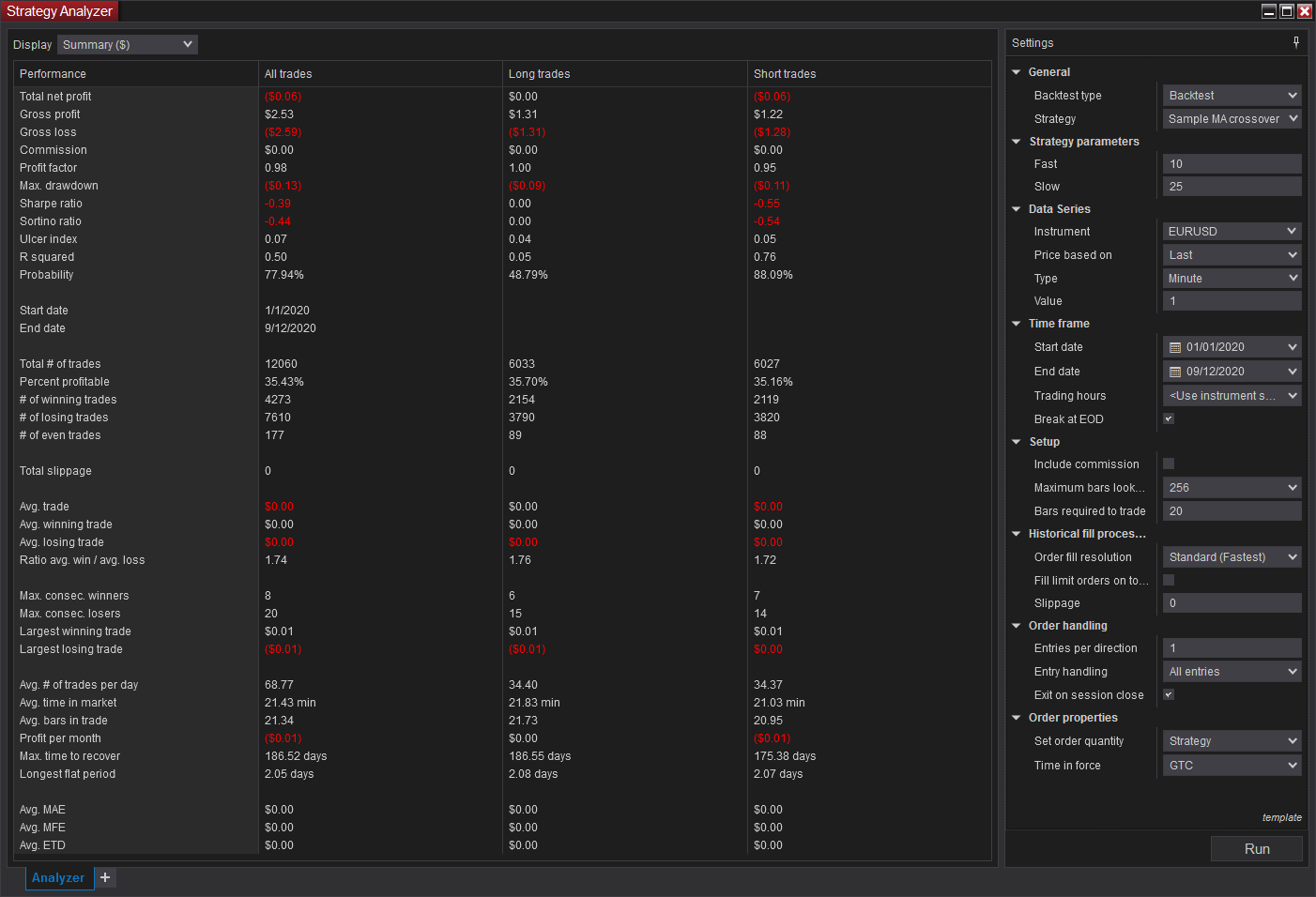The width and height of the screenshot is (1316, 897).
Task: Open the template link
Action: (1282, 817)
